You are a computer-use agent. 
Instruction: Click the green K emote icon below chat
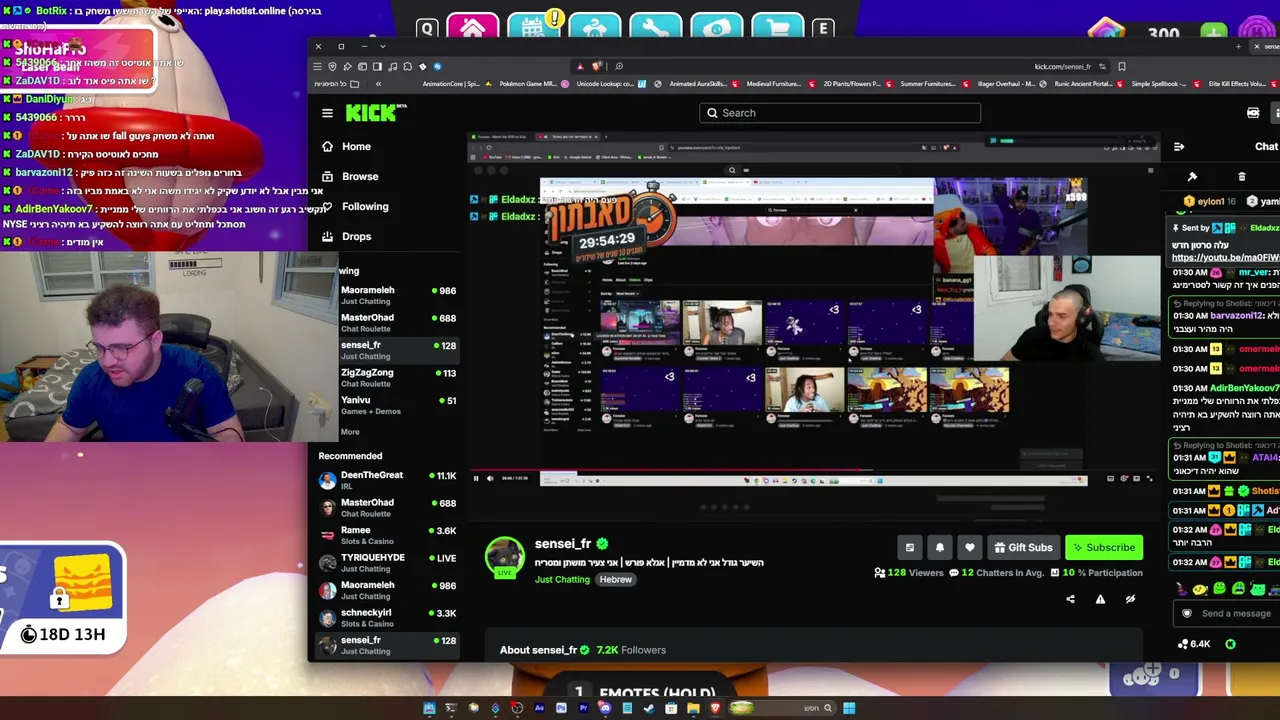(1230, 644)
